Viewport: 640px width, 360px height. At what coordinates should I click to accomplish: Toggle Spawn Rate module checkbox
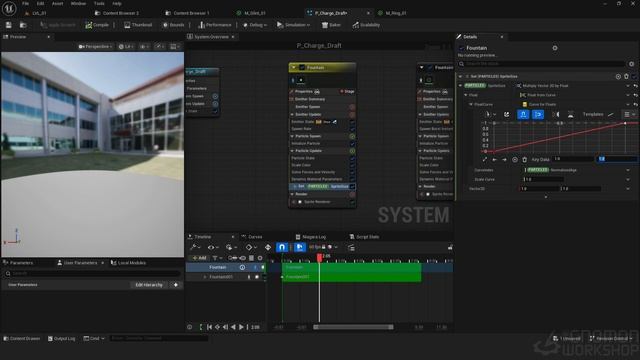point(352,129)
